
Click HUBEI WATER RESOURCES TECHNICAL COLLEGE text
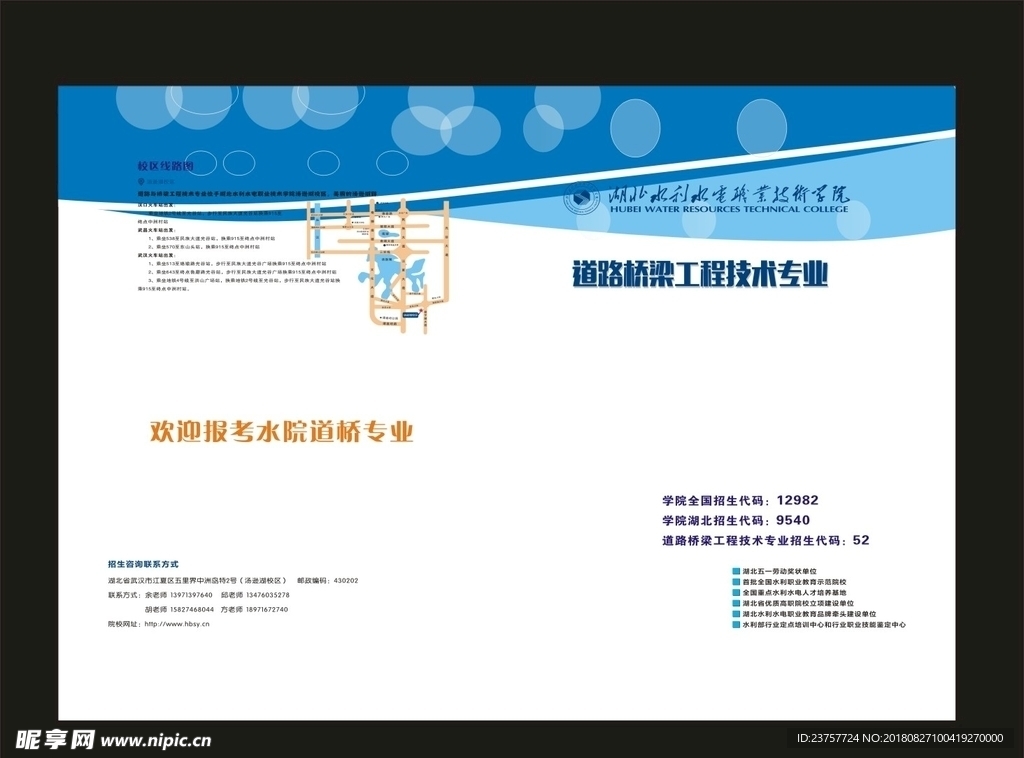(729, 209)
